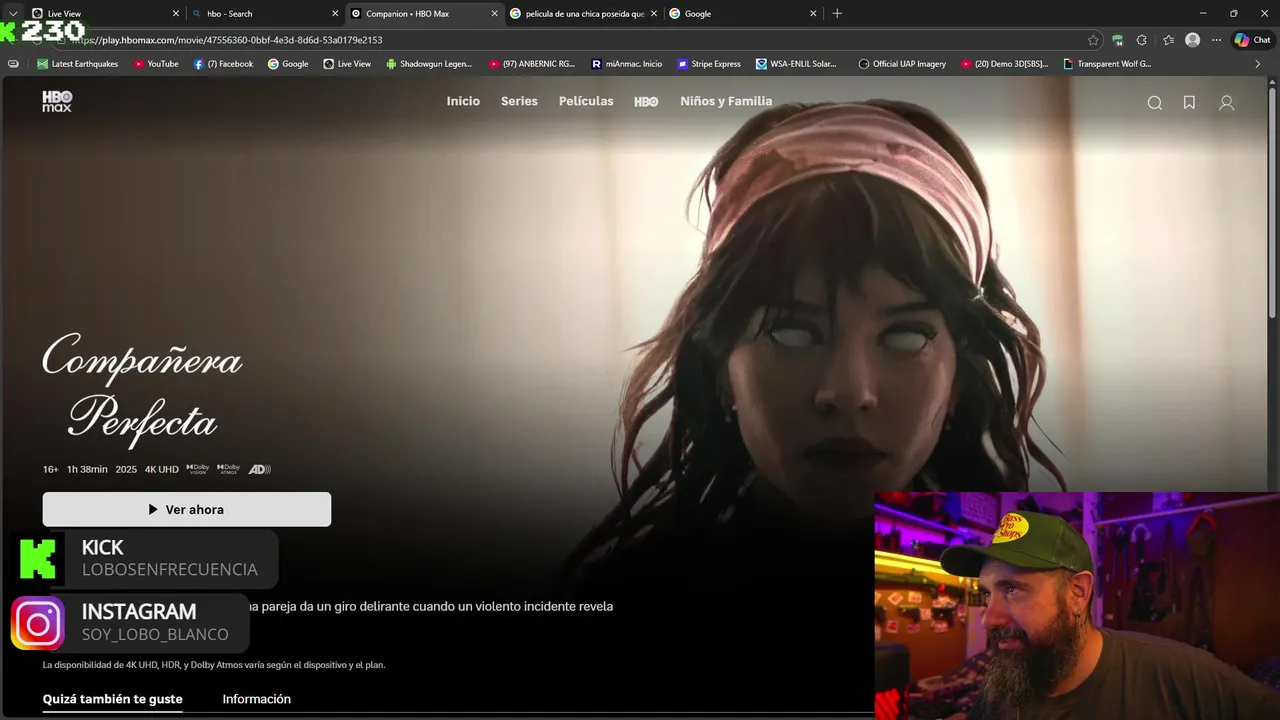Image resolution: width=1280 pixels, height=720 pixels.
Task: Open the Transparent Wolf G... bookmark
Action: coord(1107,64)
